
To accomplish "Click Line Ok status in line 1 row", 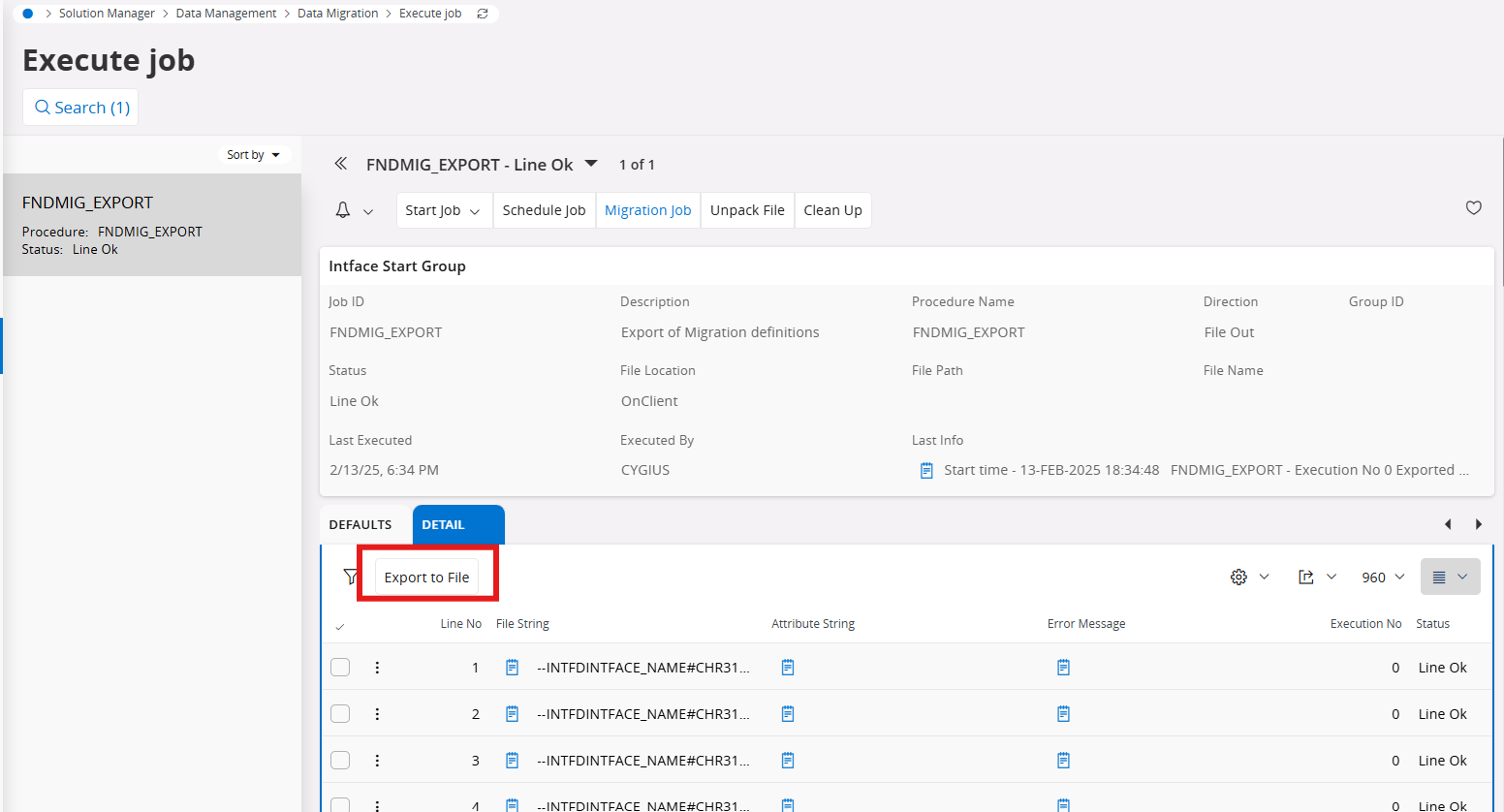I will pyautogui.click(x=1442, y=668).
